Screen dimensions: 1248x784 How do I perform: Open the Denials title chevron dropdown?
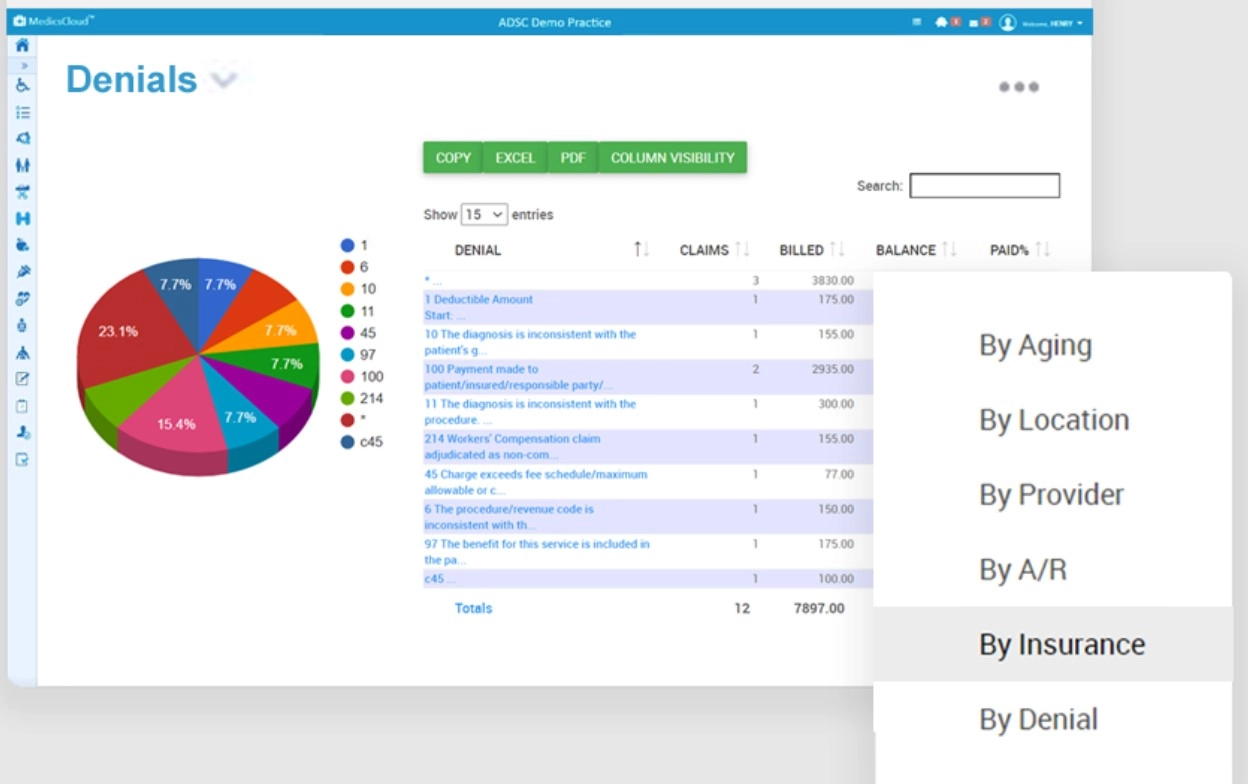(x=222, y=78)
